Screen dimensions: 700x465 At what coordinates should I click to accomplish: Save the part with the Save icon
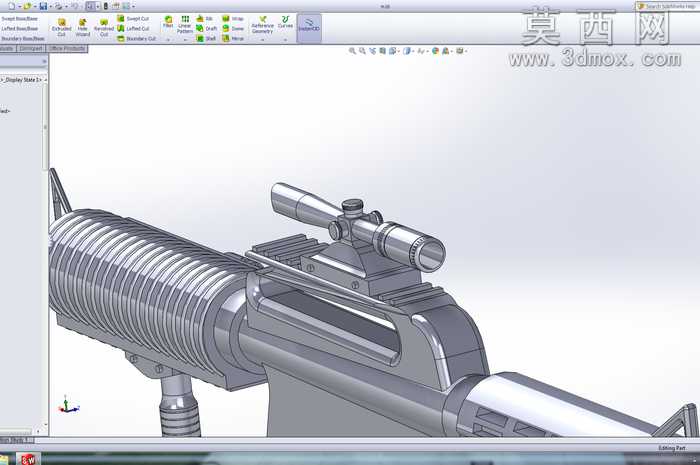tap(43, 6)
